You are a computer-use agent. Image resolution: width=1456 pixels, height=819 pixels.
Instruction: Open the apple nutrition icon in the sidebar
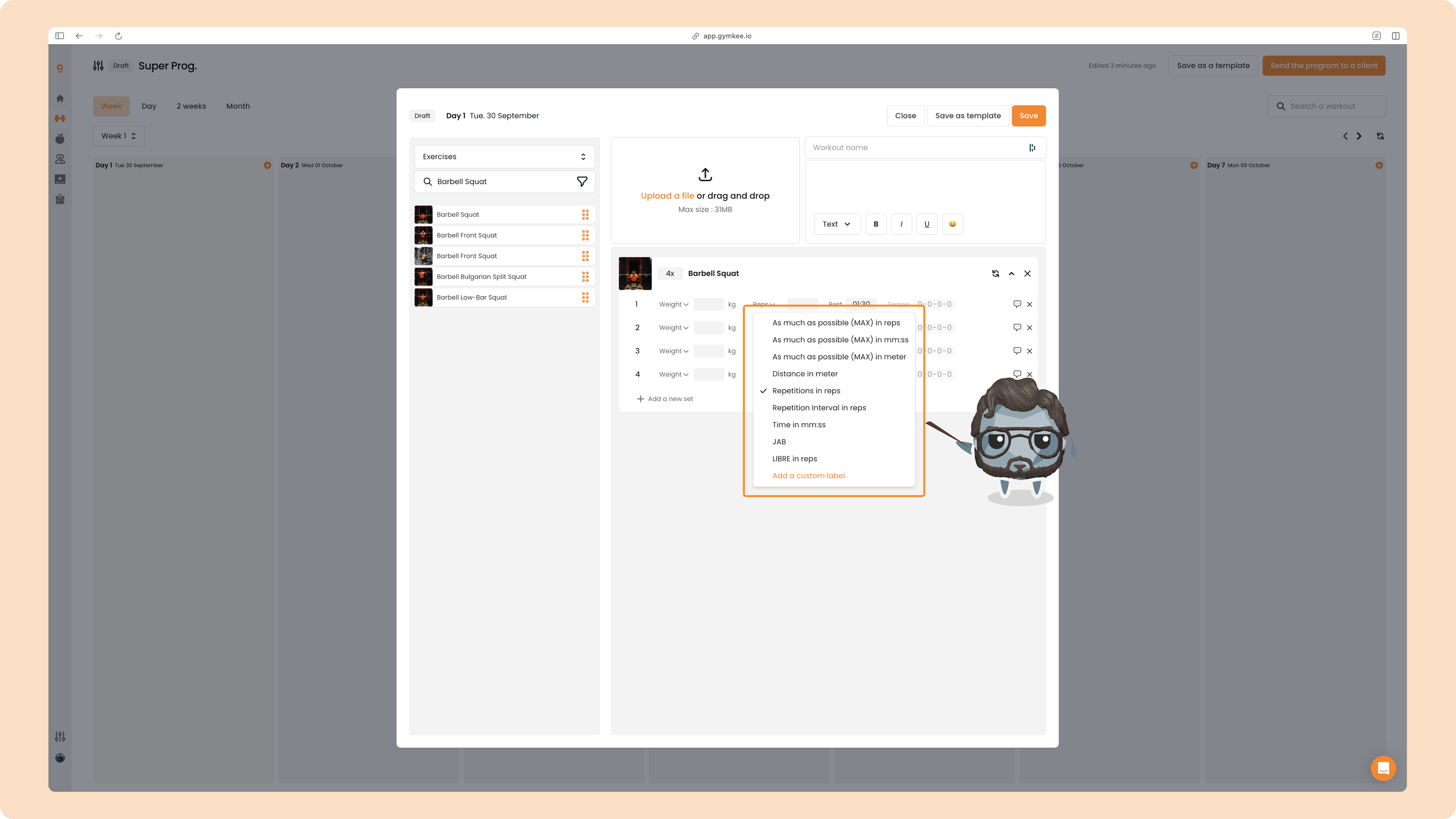coord(60,139)
